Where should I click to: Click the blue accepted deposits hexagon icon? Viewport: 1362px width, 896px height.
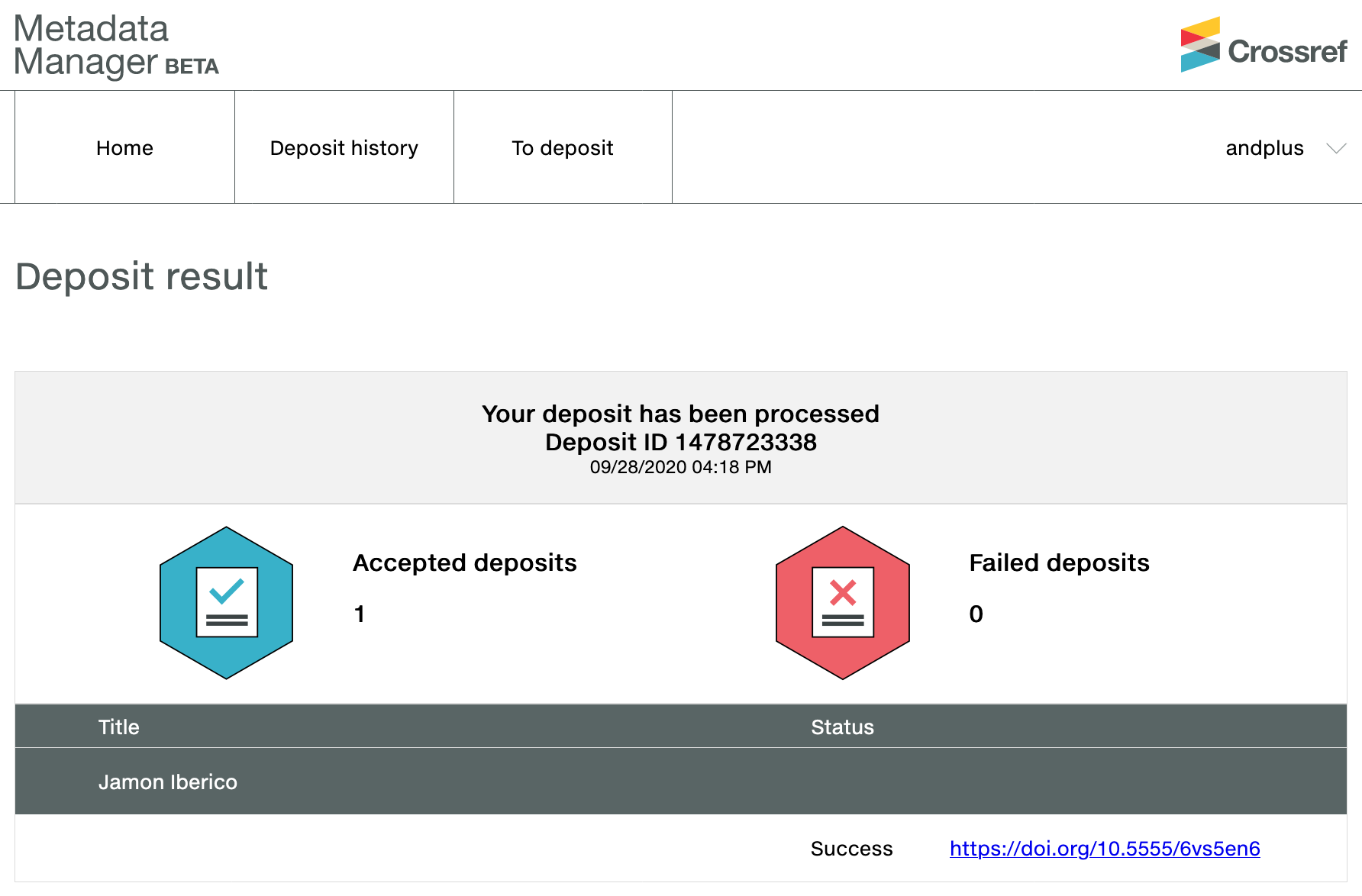226,602
